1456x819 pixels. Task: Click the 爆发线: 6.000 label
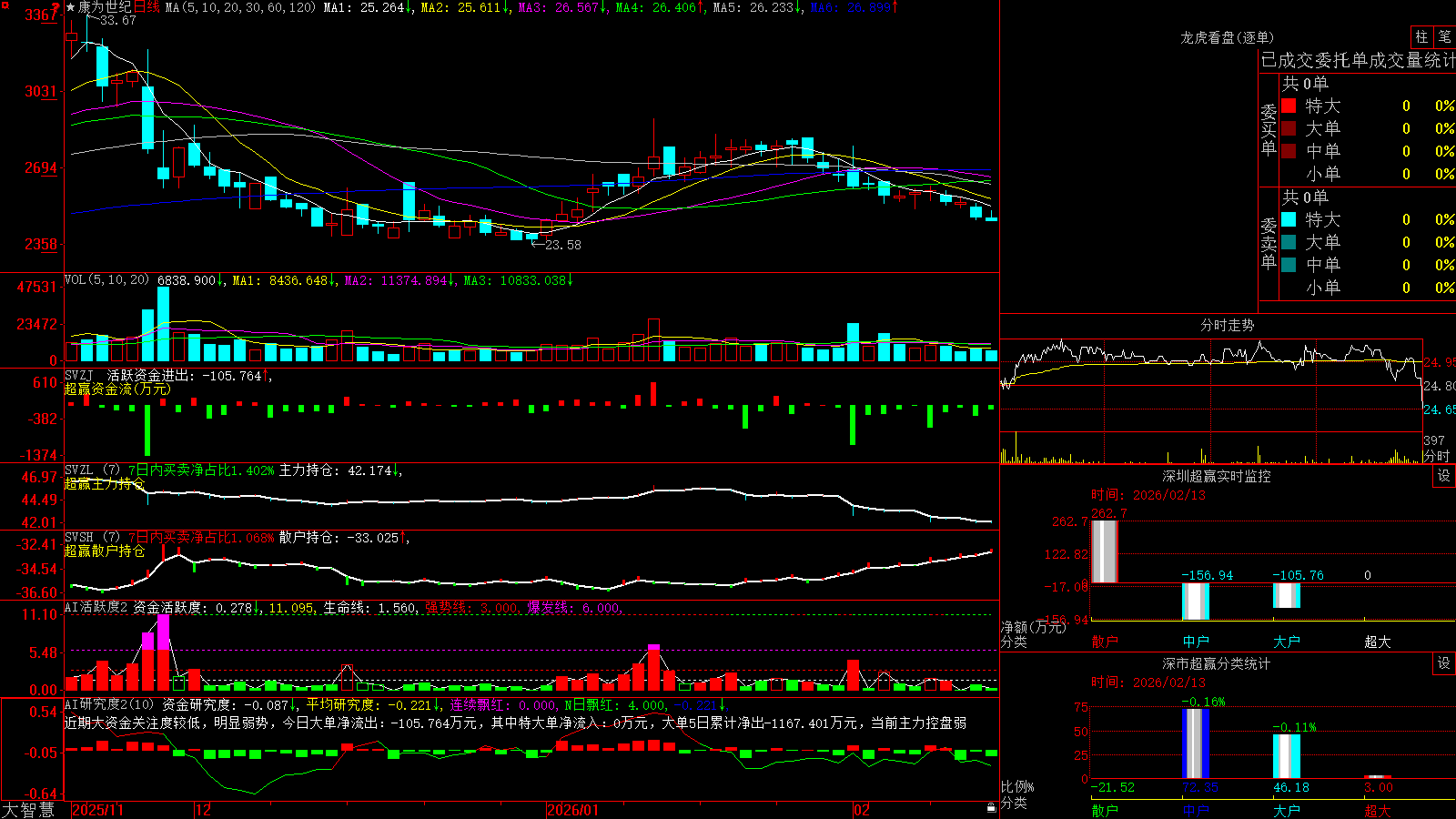coord(574,608)
